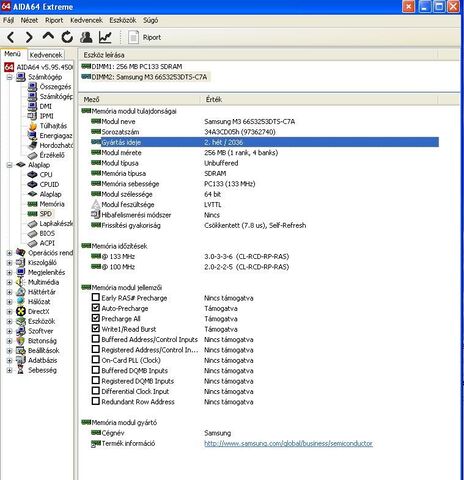Expand the Megjelenítés tree node

[x=9, y=272]
